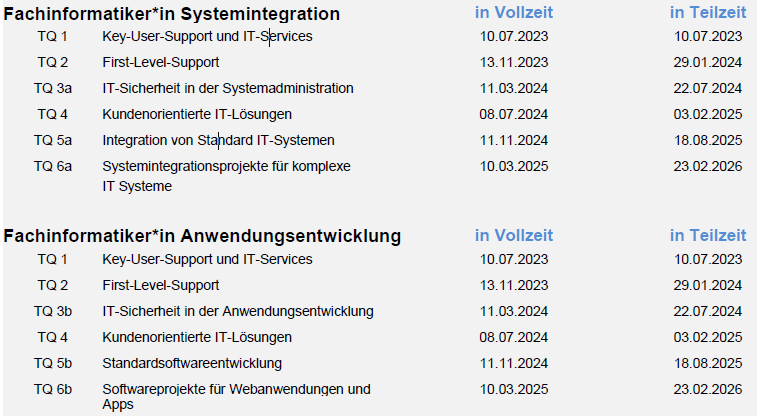Click Vollzeit date 10.03.2025 for TQ 6b
The height and width of the screenshot is (416, 757).
click(x=514, y=389)
